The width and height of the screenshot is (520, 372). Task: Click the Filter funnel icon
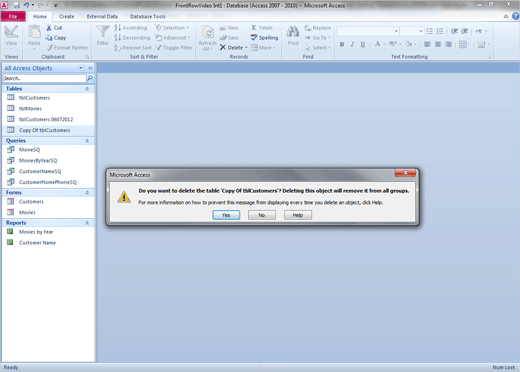coord(103,32)
